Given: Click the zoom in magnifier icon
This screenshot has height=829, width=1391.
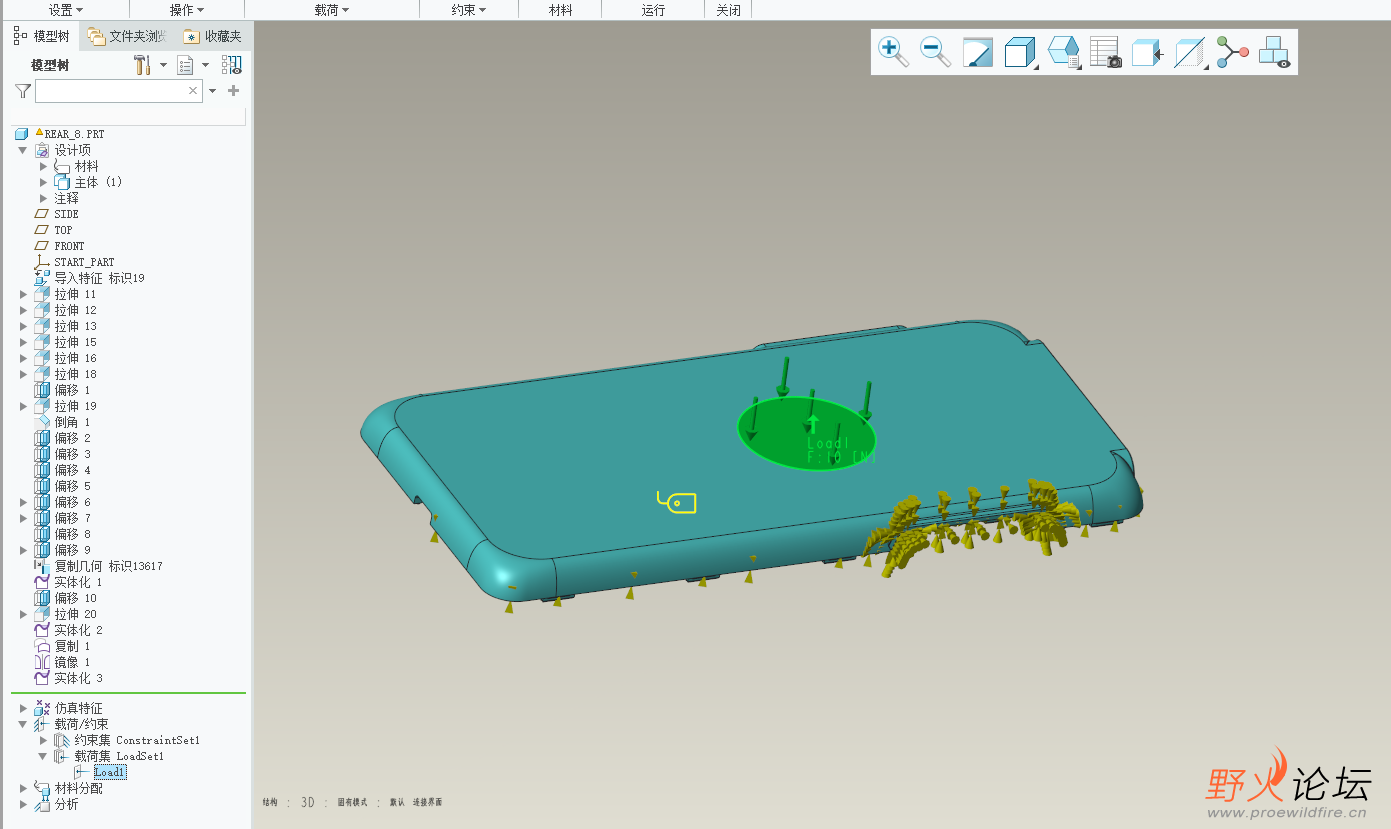Looking at the screenshot, I should tap(893, 52).
